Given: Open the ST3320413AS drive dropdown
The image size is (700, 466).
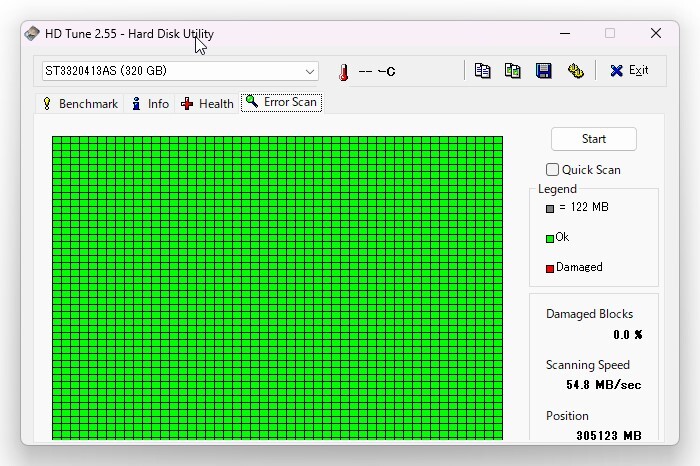Looking at the screenshot, I should point(180,71).
